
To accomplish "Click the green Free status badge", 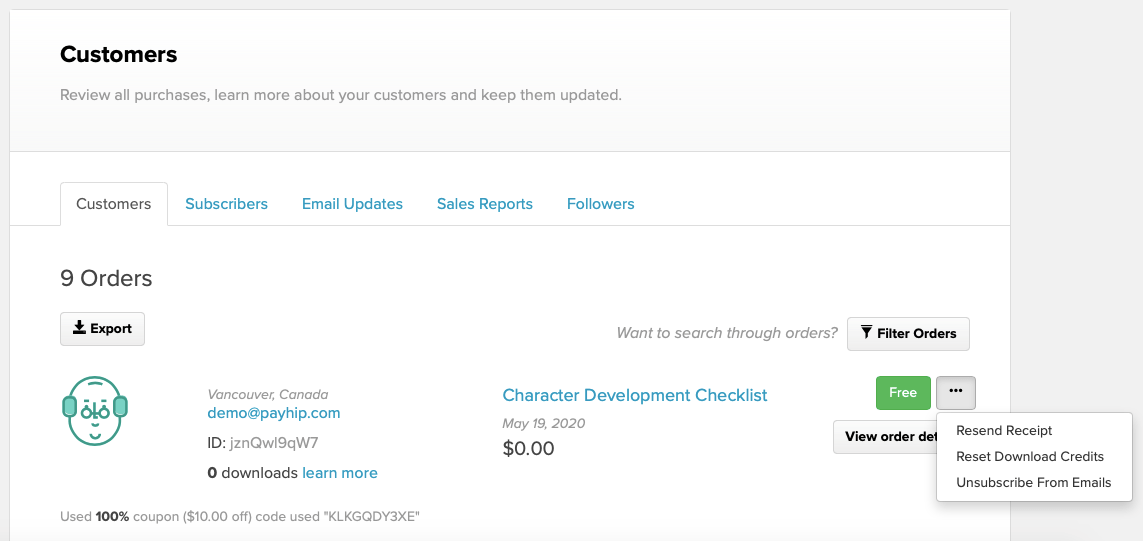I will [x=903, y=393].
